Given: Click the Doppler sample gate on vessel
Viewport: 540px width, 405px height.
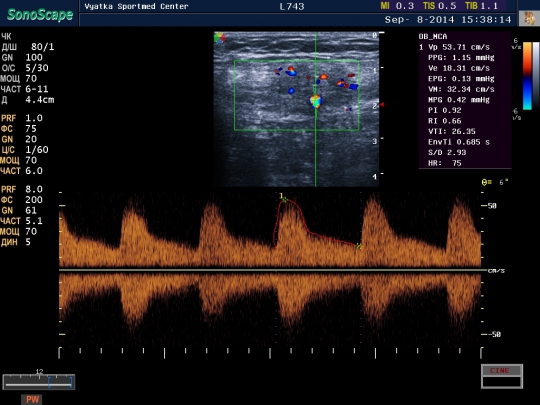Looking at the screenshot, I should [x=315, y=102].
